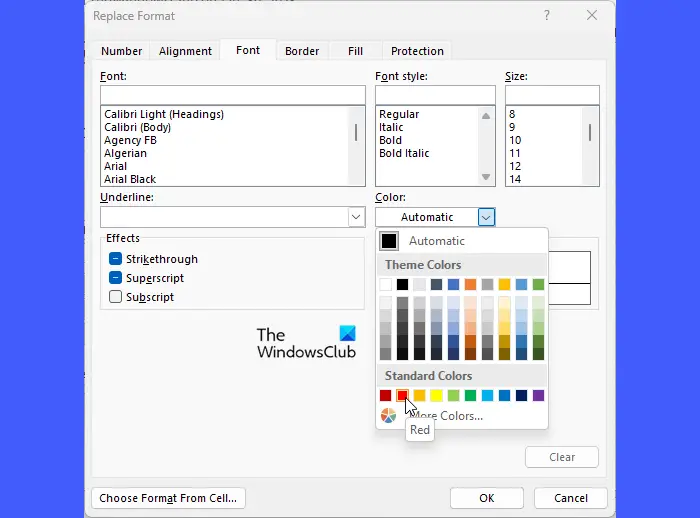700x518 pixels.
Task: Click the Cancel button
Action: (x=571, y=498)
